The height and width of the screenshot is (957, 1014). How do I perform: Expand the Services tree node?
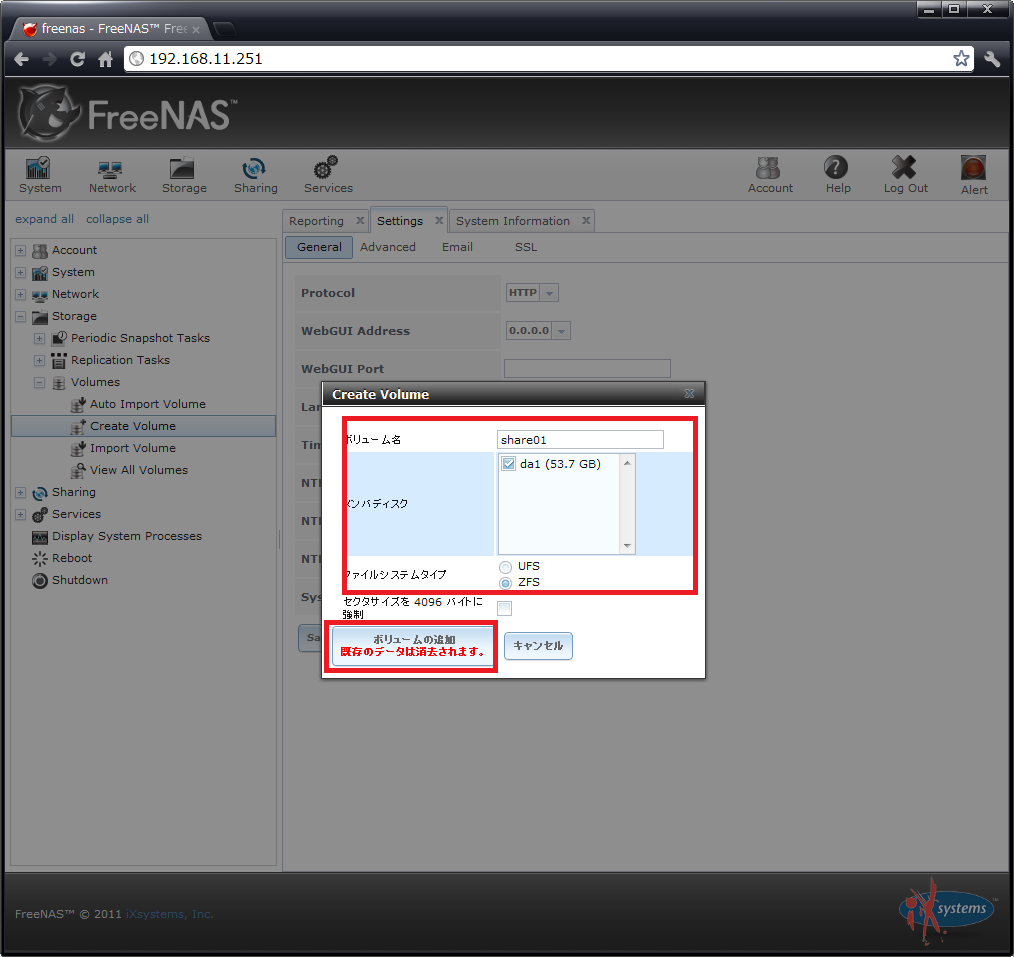(x=21, y=514)
